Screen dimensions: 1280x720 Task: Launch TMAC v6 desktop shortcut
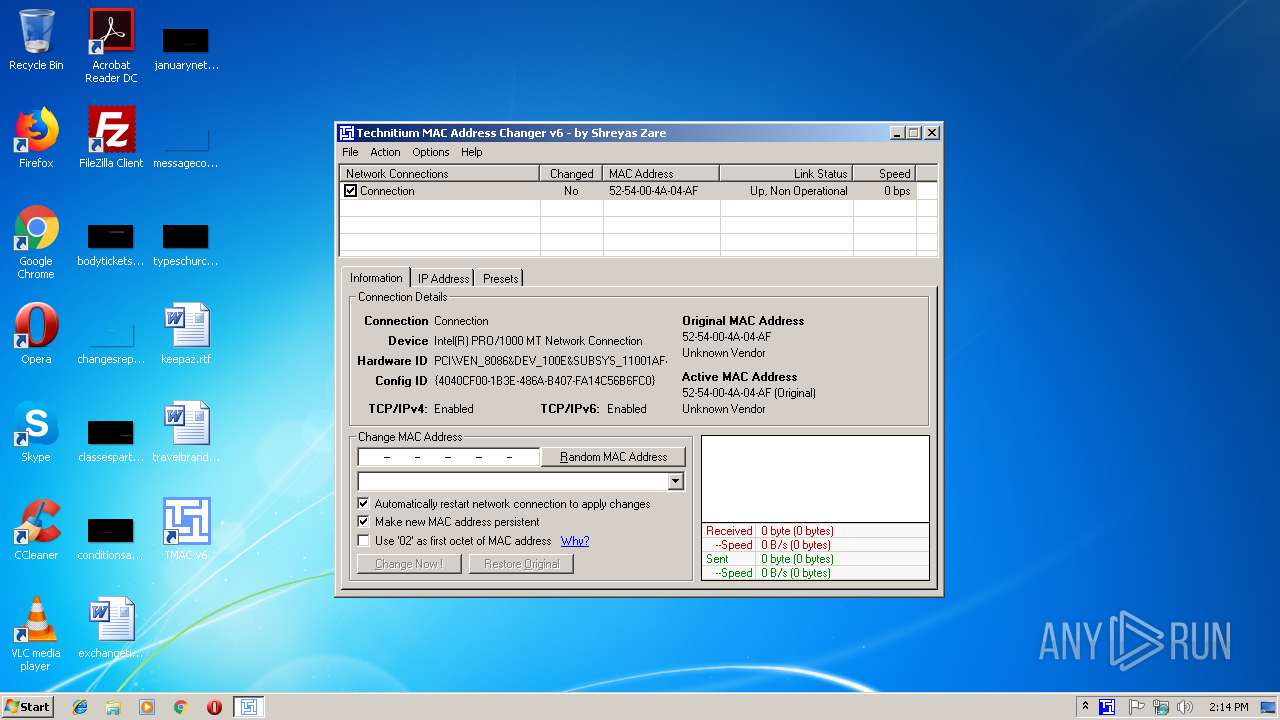[186, 530]
